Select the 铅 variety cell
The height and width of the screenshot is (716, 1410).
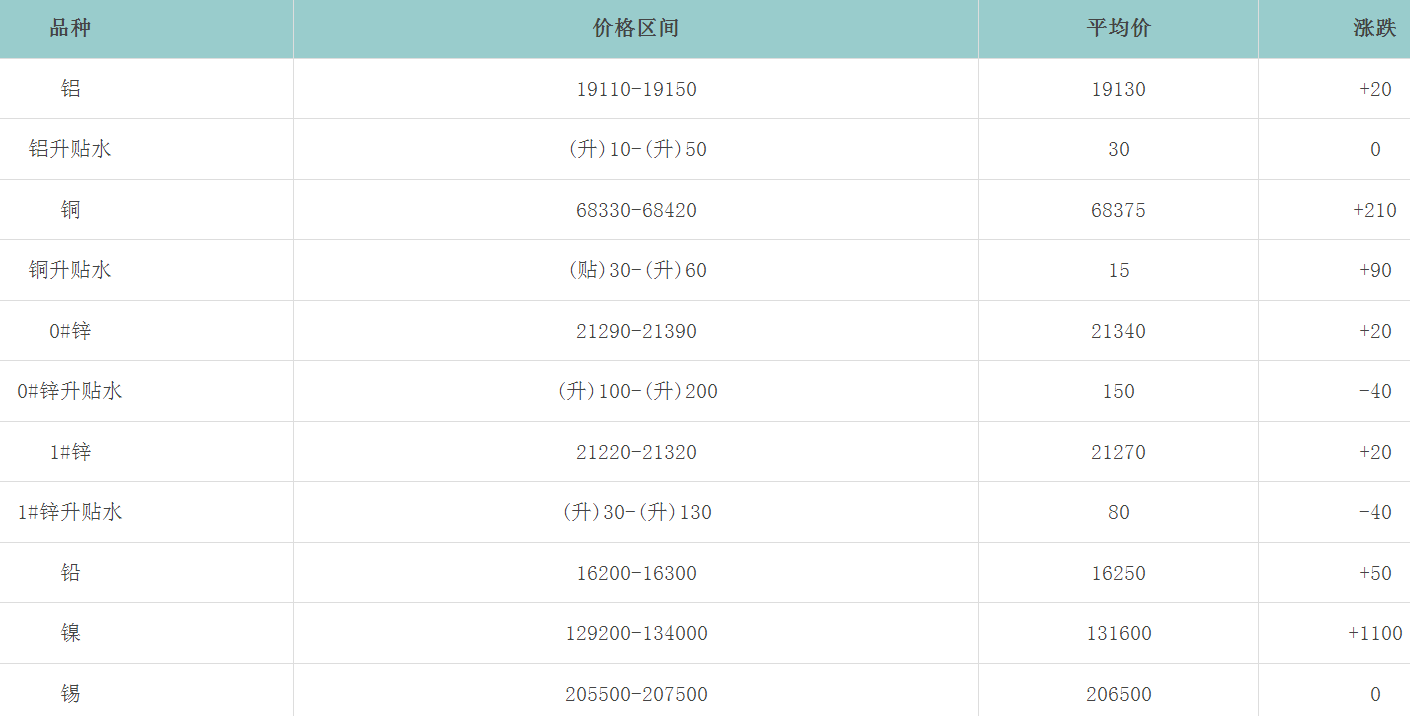70,573
